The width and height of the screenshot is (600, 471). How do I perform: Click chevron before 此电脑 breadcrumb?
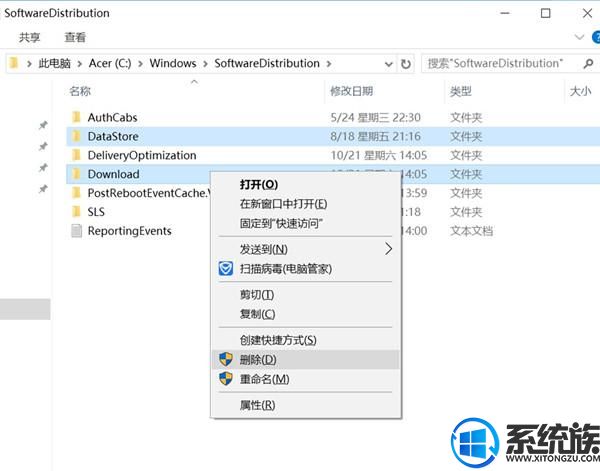[29, 64]
